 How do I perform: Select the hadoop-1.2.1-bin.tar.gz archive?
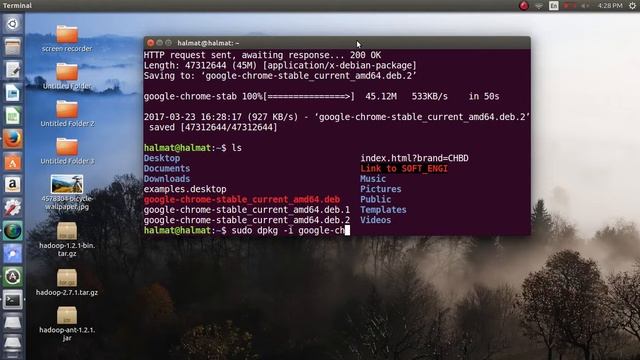pyautogui.click(x=67, y=239)
